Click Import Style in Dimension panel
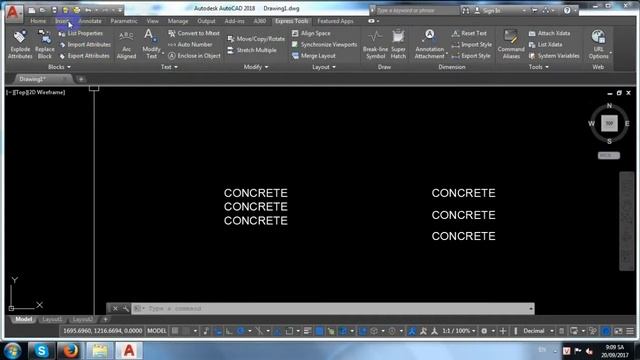640x360 pixels. point(472,44)
